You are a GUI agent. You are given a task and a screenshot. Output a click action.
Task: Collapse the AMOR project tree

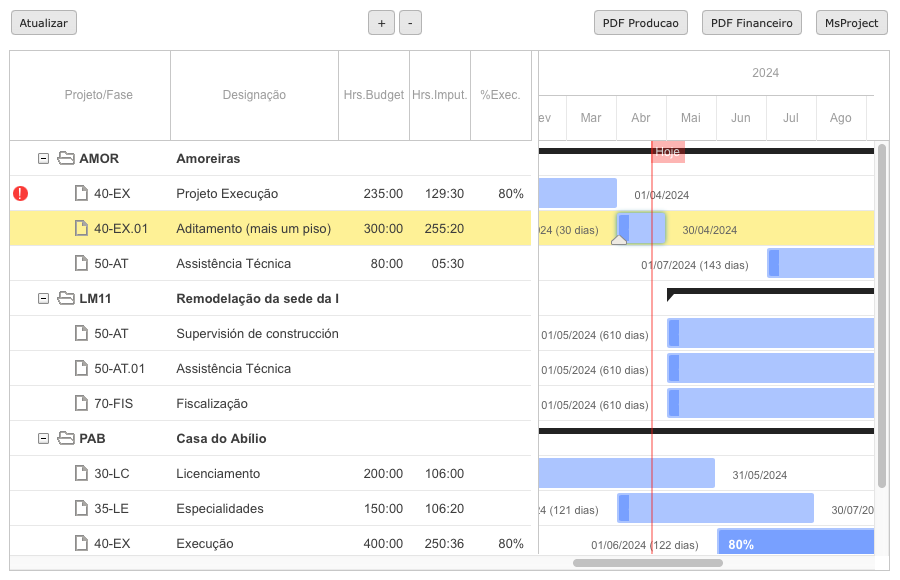pyautogui.click(x=43, y=158)
